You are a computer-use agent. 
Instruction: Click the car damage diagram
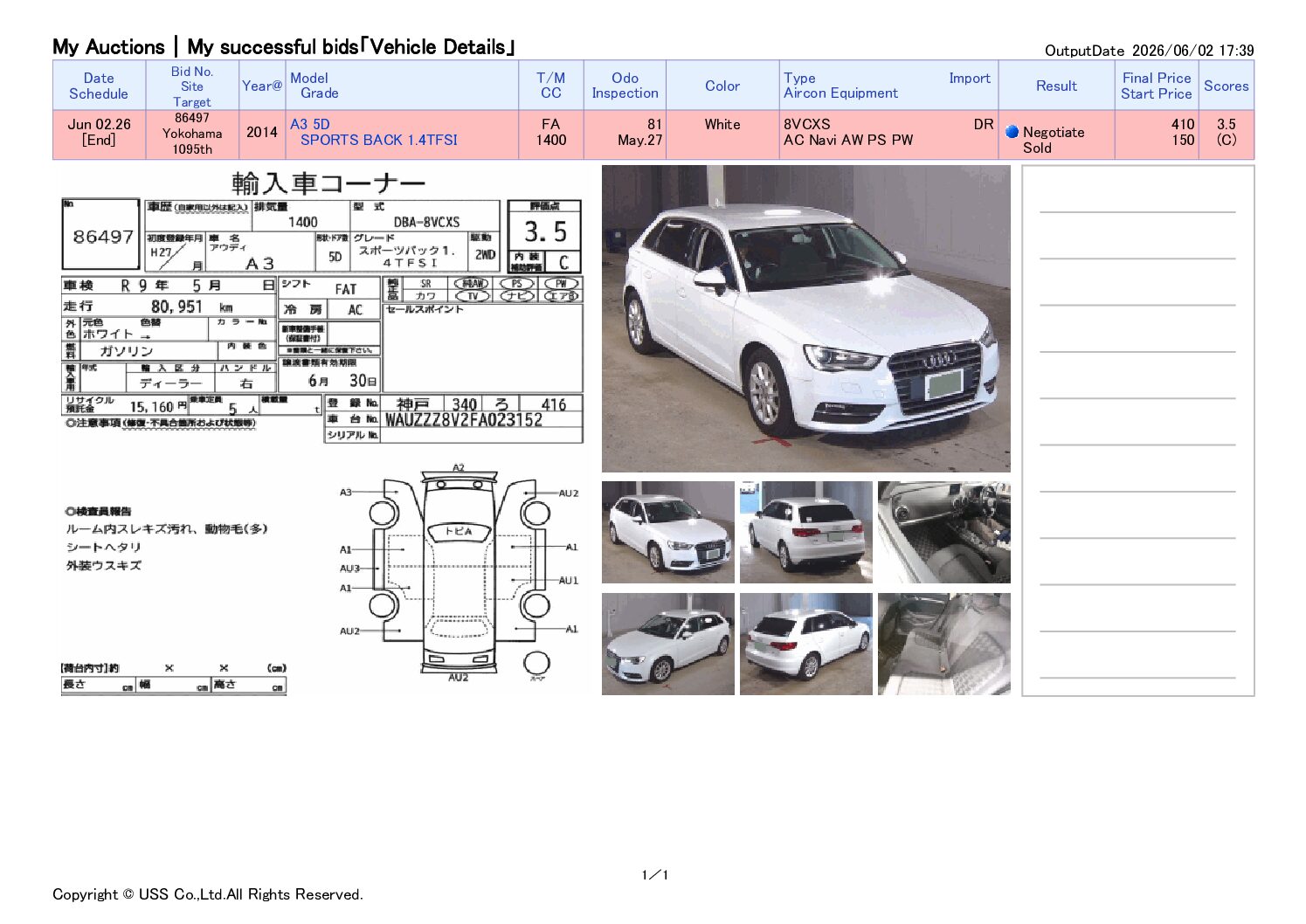tap(458, 575)
